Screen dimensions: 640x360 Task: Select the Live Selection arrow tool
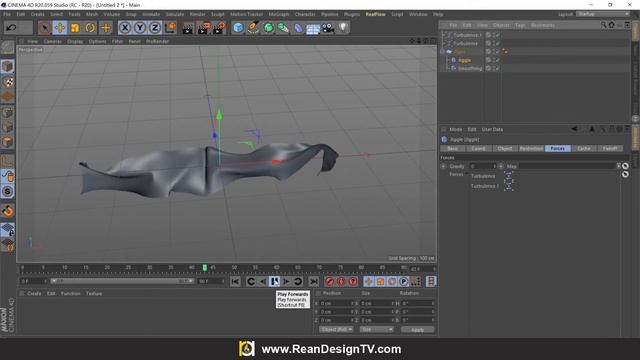(44, 28)
